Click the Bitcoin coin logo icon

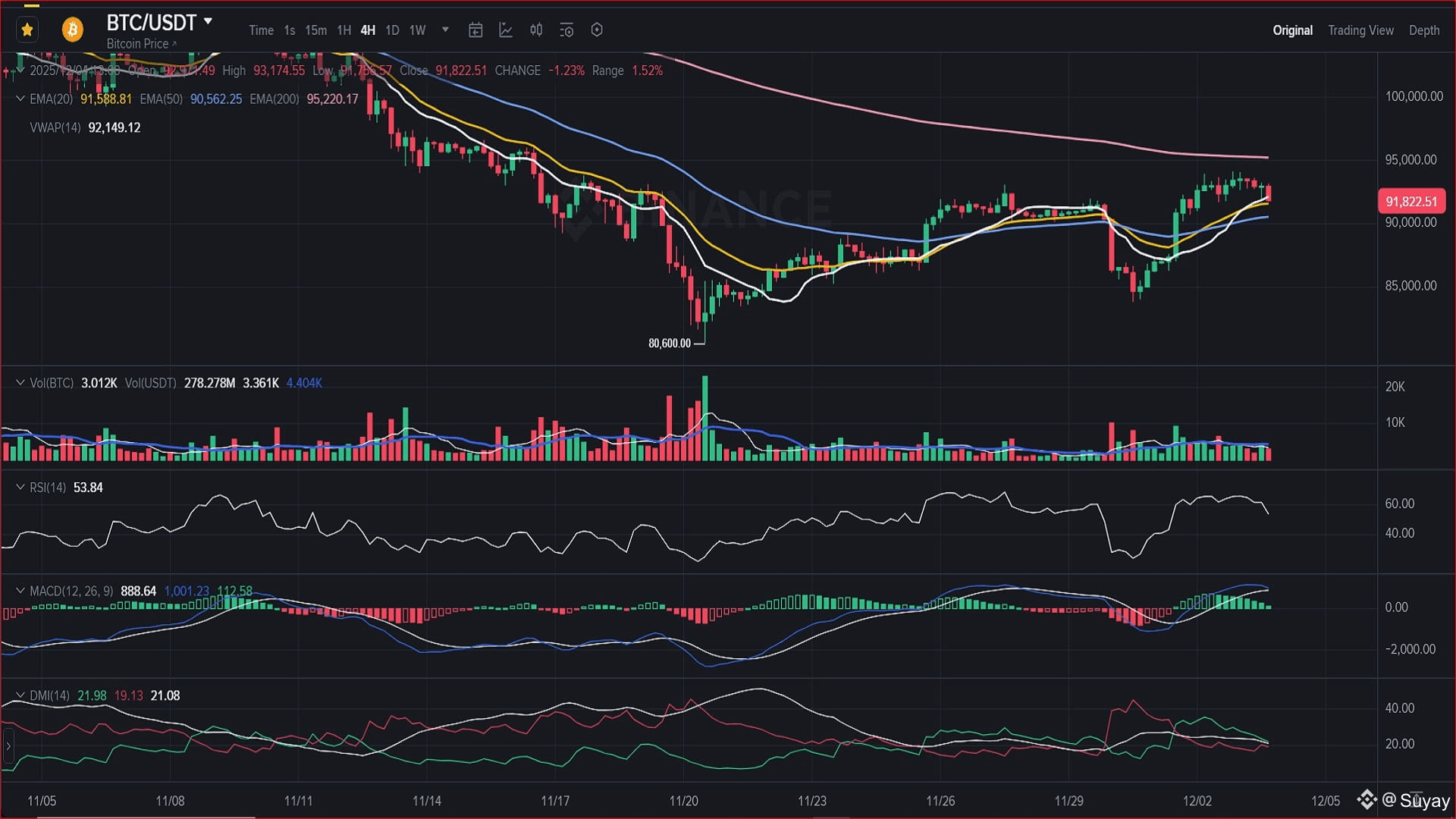73,30
